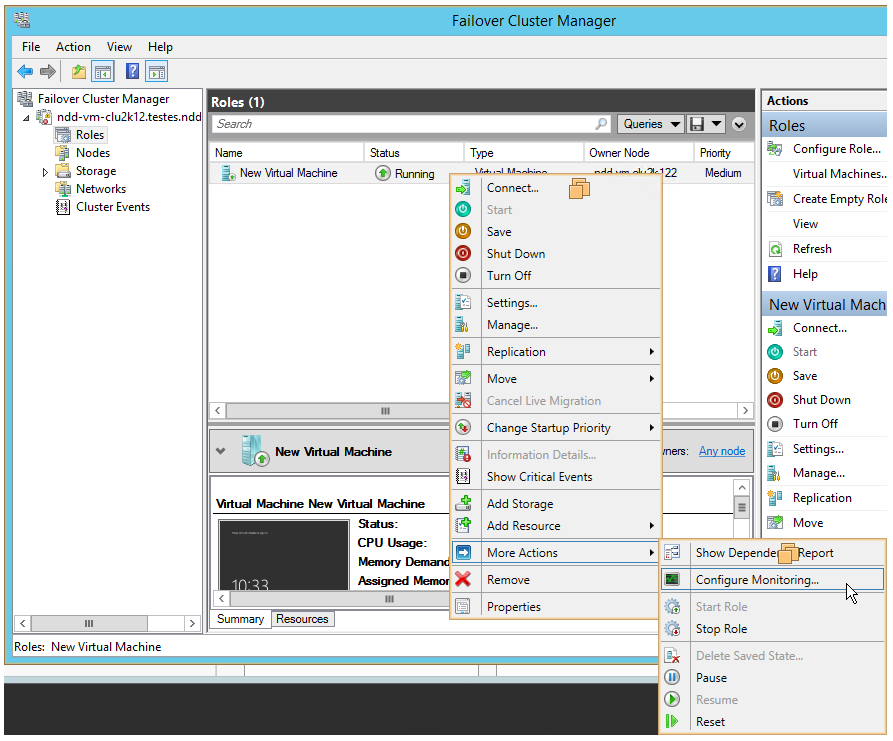Expand the Storage tree node
This screenshot has width=893, height=741.
45,172
